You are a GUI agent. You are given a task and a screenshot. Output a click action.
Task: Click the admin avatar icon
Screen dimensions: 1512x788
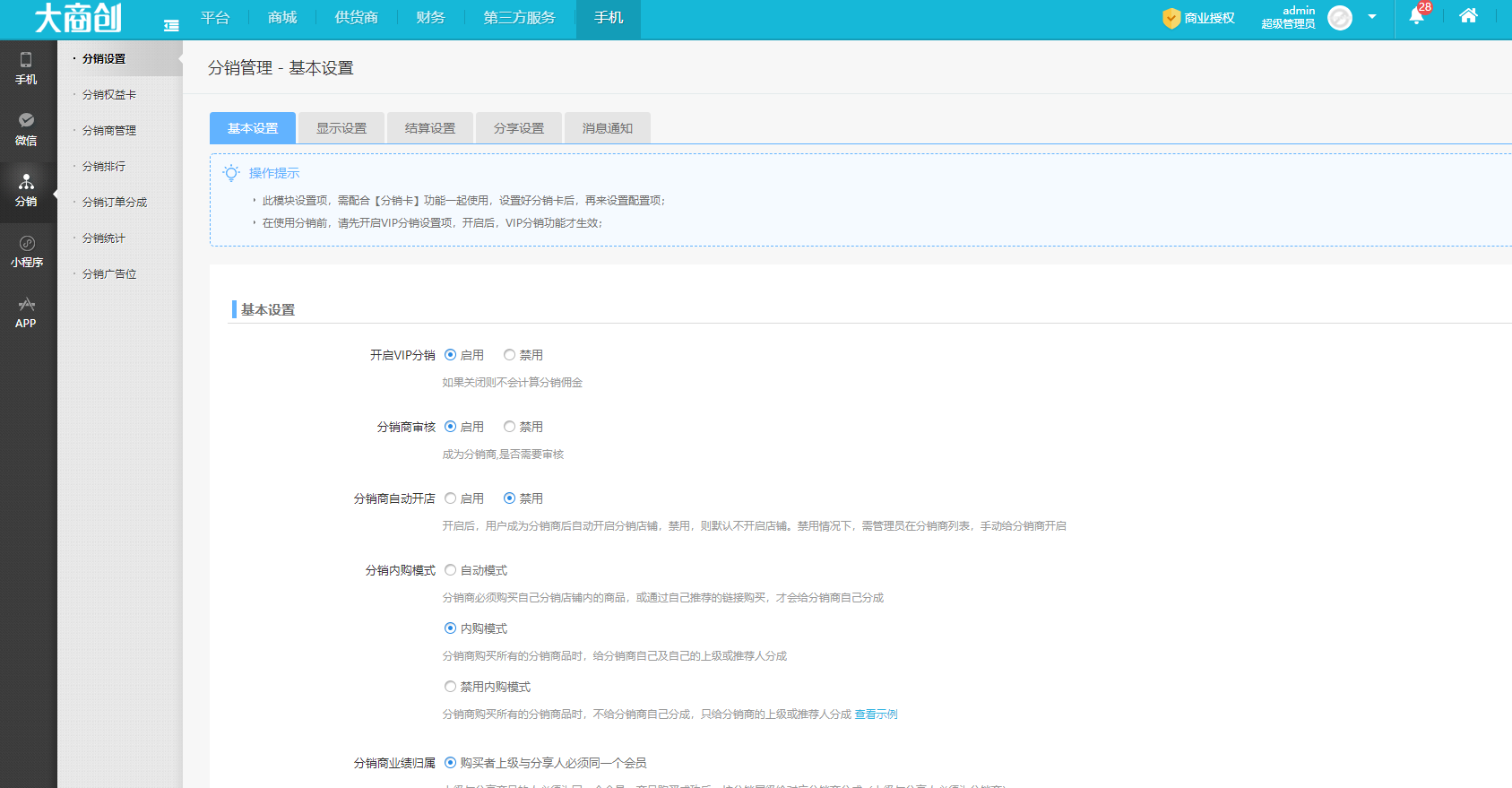click(1339, 18)
